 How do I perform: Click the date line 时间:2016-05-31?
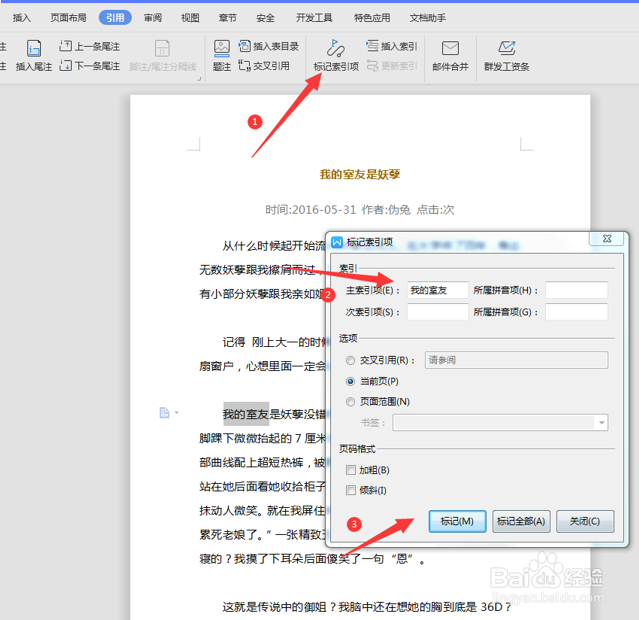[x=311, y=210]
